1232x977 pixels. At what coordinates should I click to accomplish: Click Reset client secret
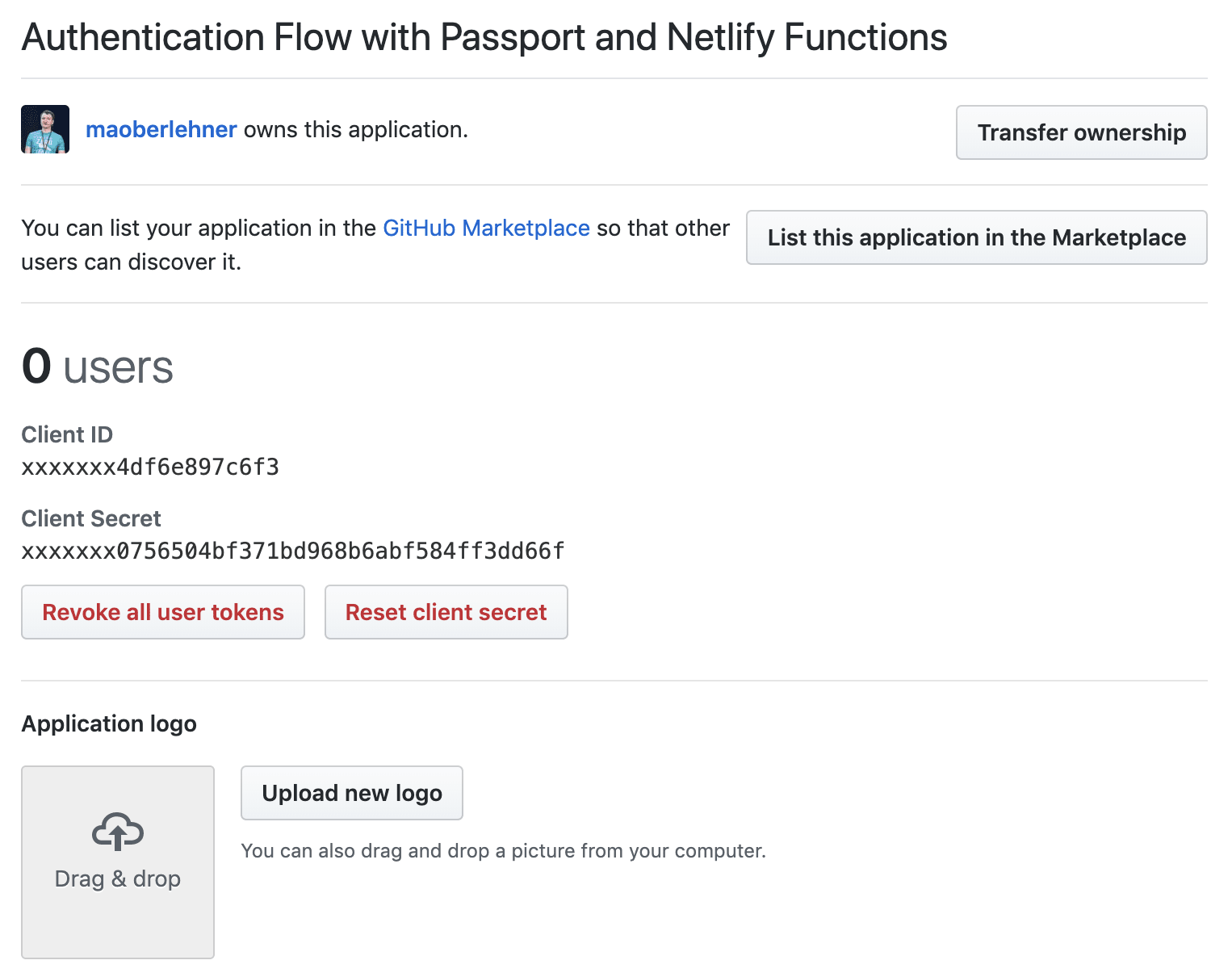[446, 612]
